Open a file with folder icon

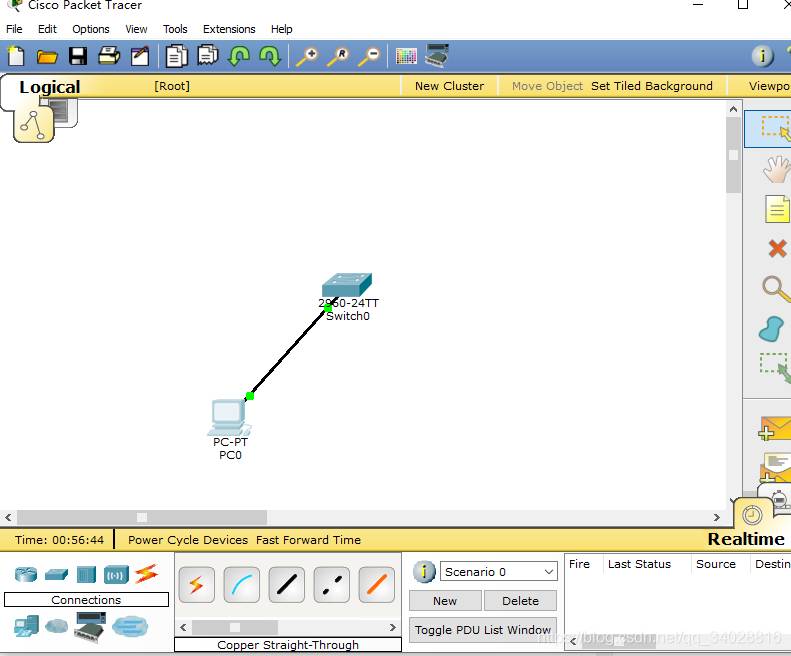47,57
